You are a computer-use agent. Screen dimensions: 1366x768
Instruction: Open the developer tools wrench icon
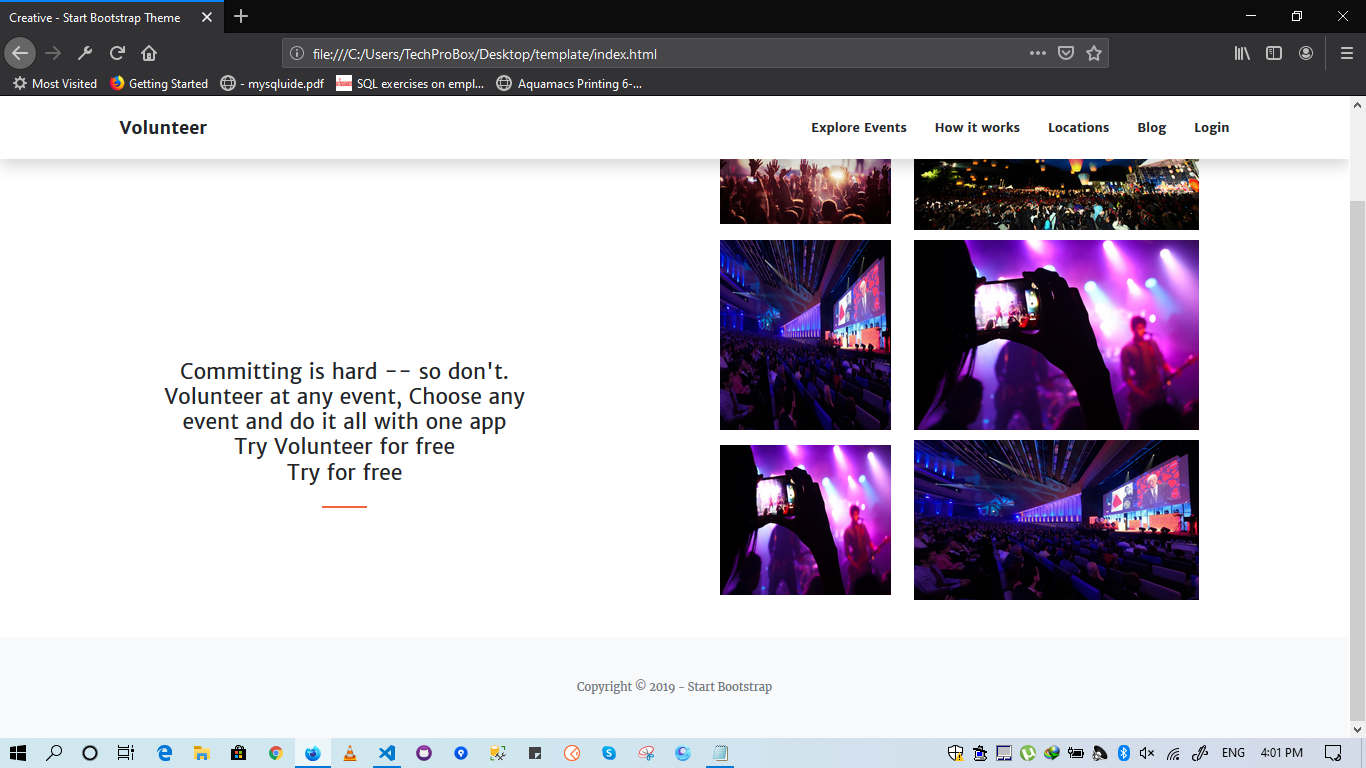pos(85,53)
